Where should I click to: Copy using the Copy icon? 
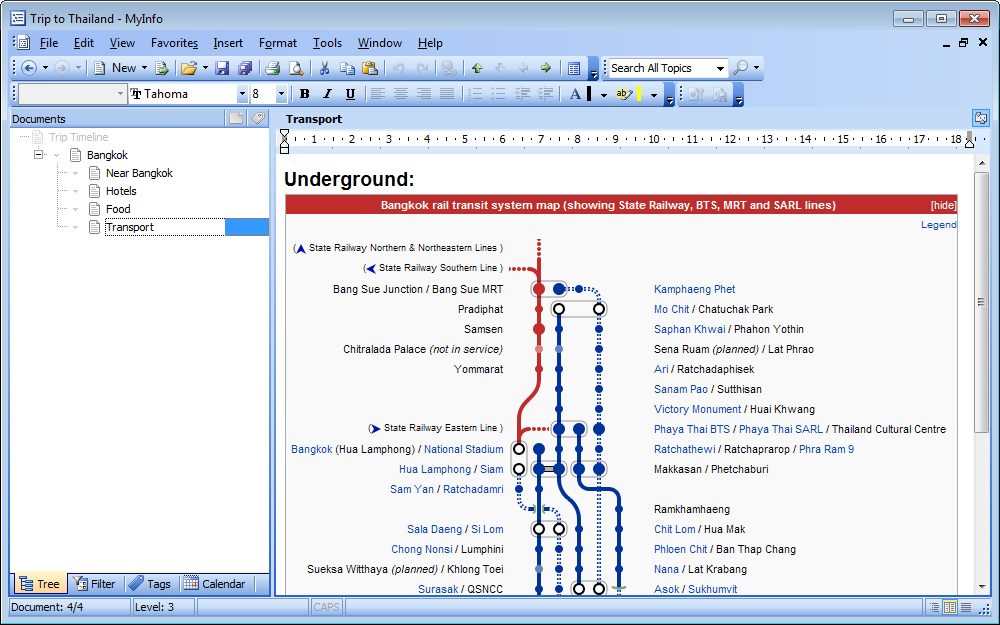click(x=347, y=68)
